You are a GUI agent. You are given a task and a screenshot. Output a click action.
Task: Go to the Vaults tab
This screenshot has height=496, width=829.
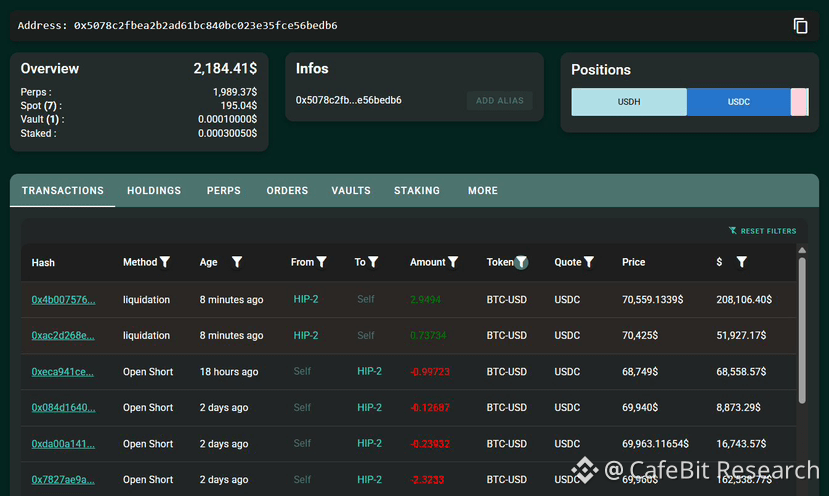click(x=351, y=190)
